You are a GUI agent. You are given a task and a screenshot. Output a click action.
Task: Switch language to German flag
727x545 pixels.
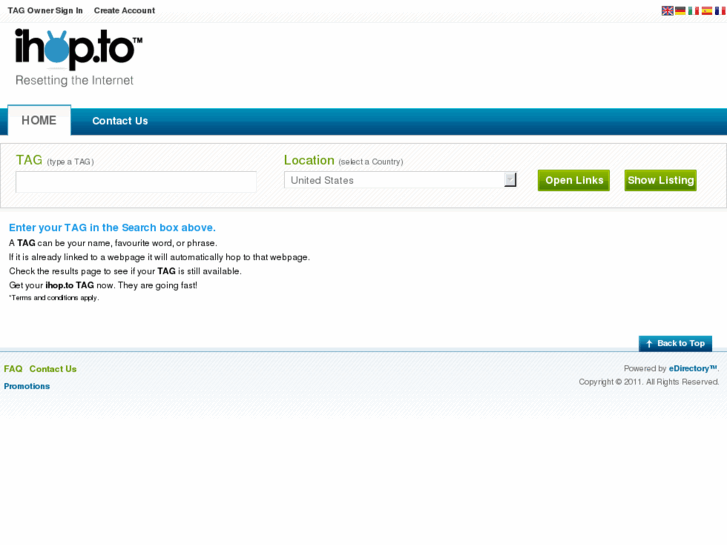[680, 11]
